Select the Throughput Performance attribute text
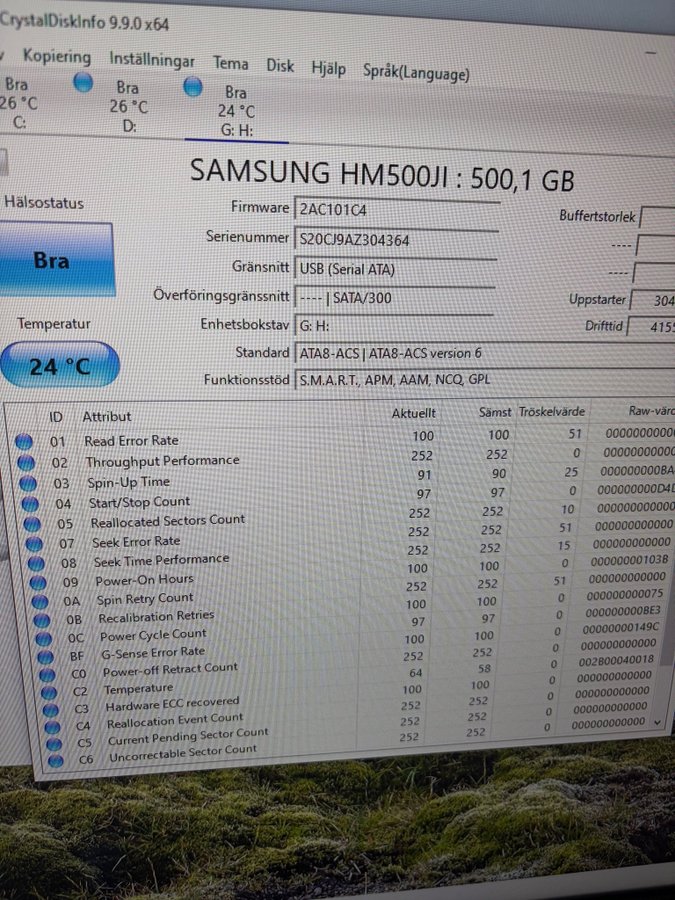The width and height of the screenshot is (675, 900). 162,460
